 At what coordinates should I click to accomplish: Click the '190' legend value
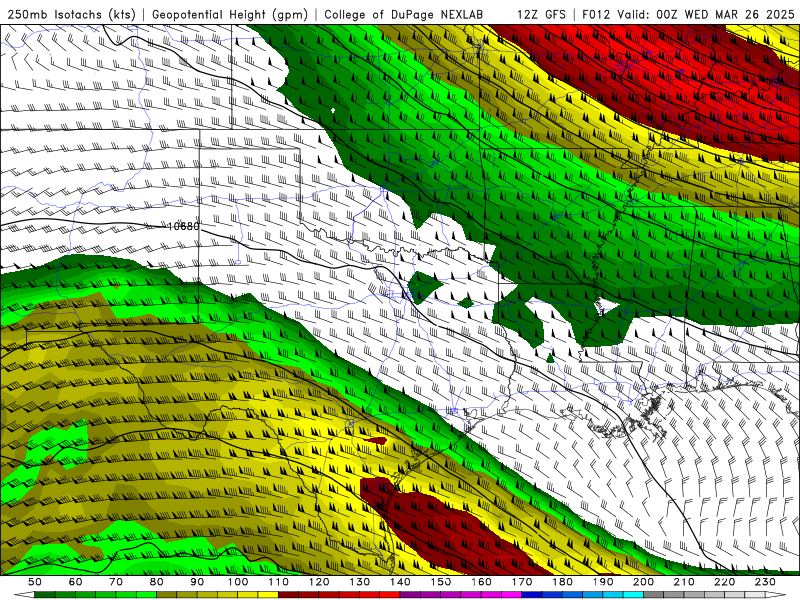click(x=603, y=582)
